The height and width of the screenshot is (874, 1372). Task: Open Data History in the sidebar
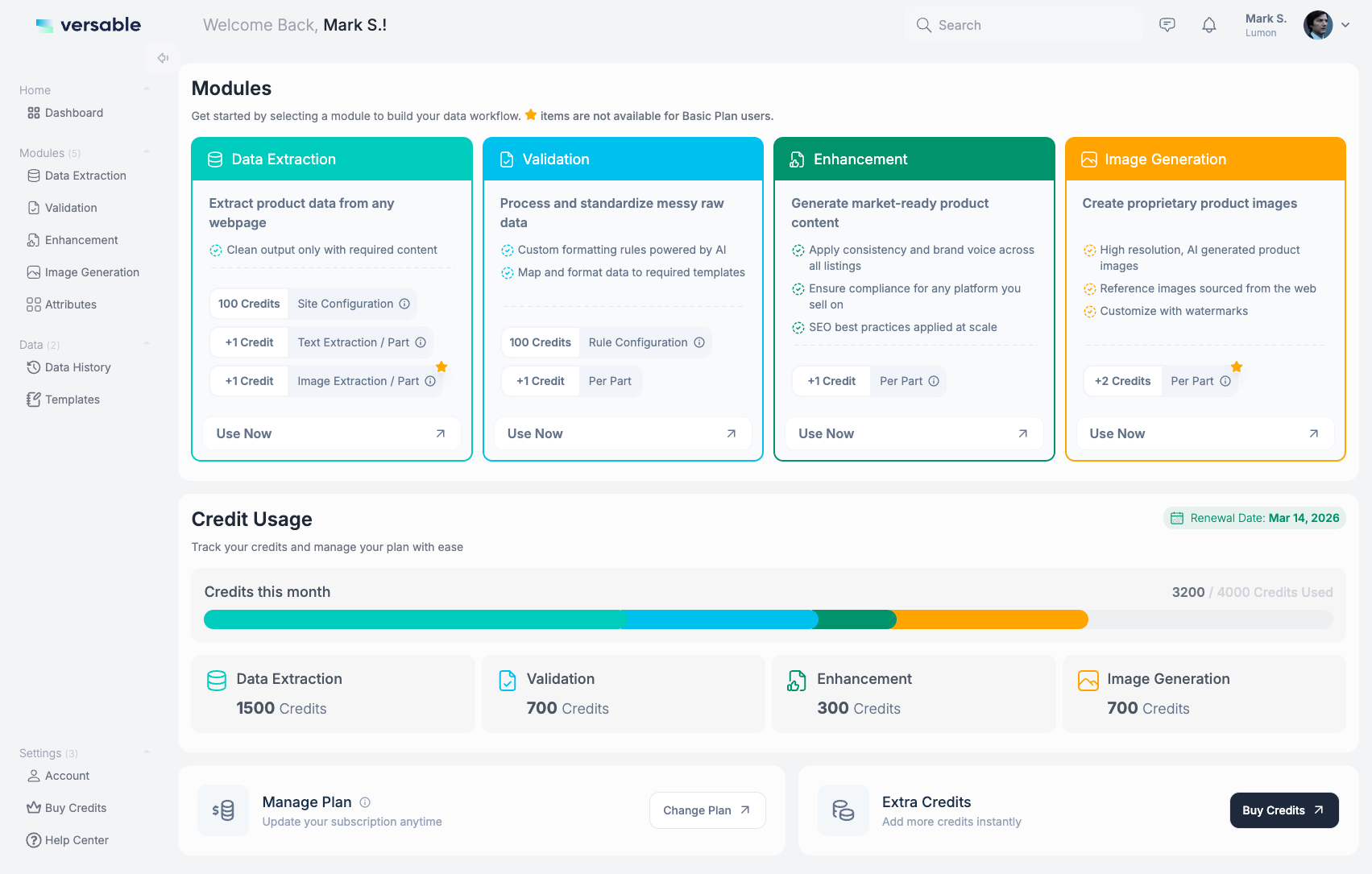point(77,367)
